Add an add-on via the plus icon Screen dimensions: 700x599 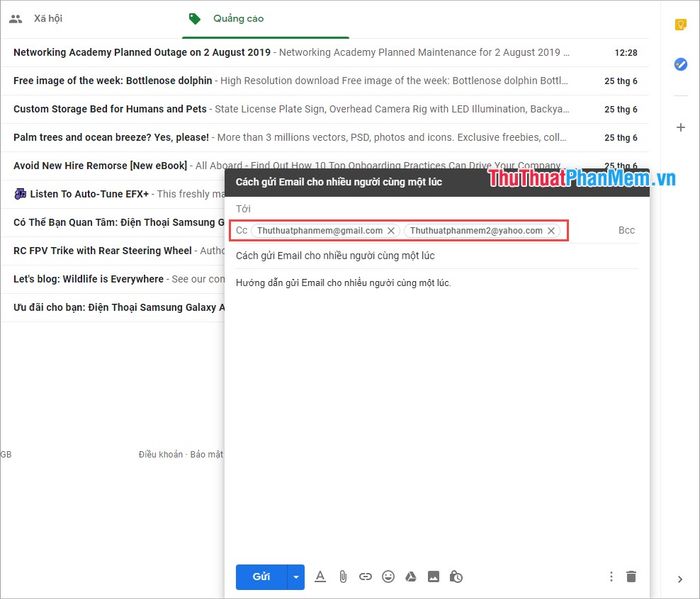point(680,128)
